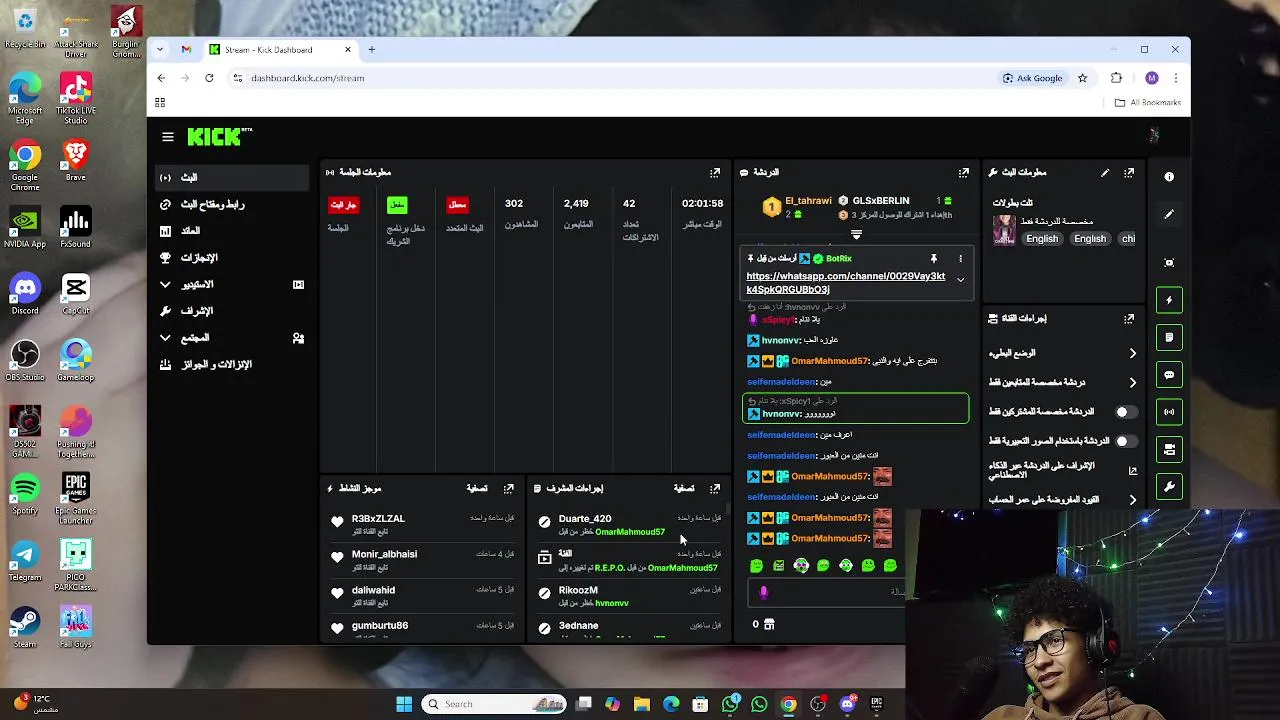Click the focus frame icon in right sidebar
Screen dimensions: 1280x720
click(x=1169, y=263)
